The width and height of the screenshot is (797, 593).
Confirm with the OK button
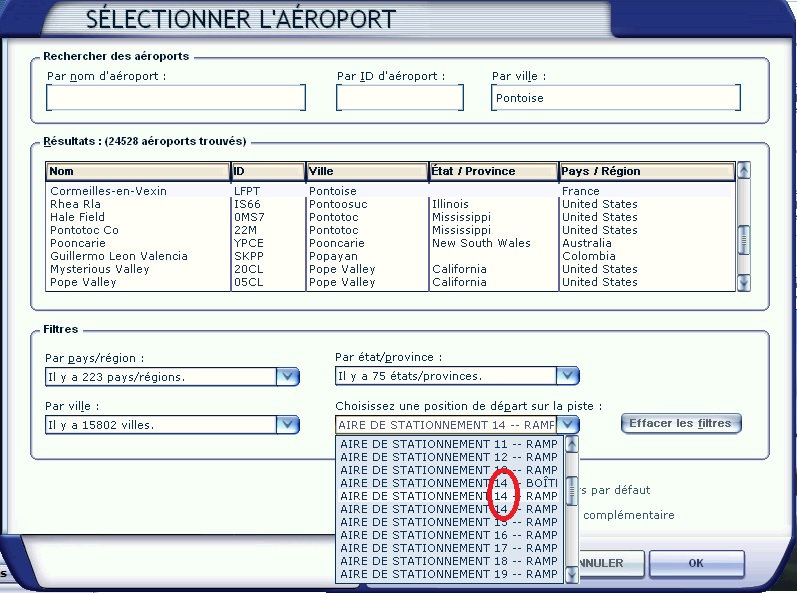(x=696, y=563)
